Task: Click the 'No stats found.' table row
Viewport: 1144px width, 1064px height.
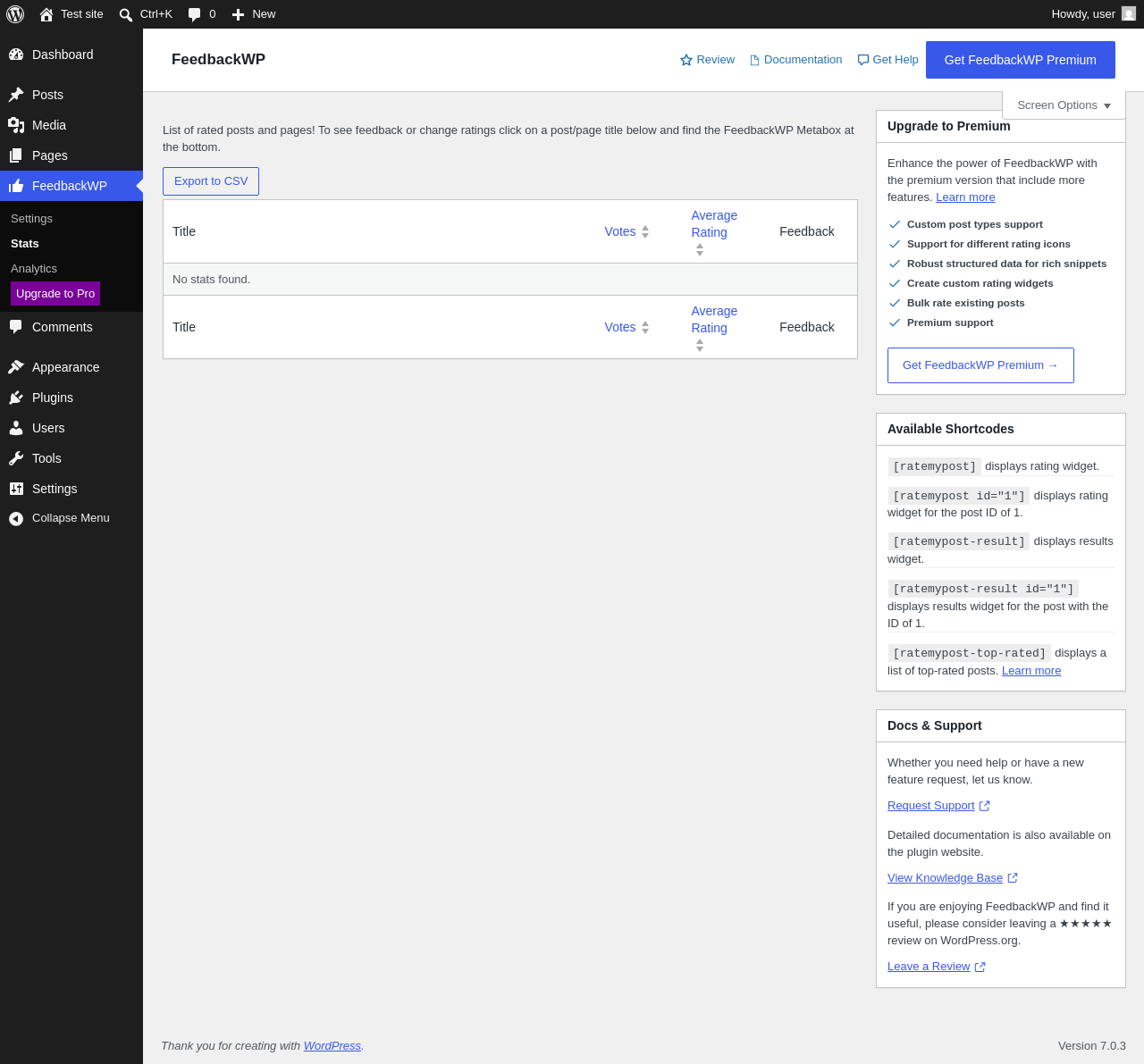Action: click(510, 280)
